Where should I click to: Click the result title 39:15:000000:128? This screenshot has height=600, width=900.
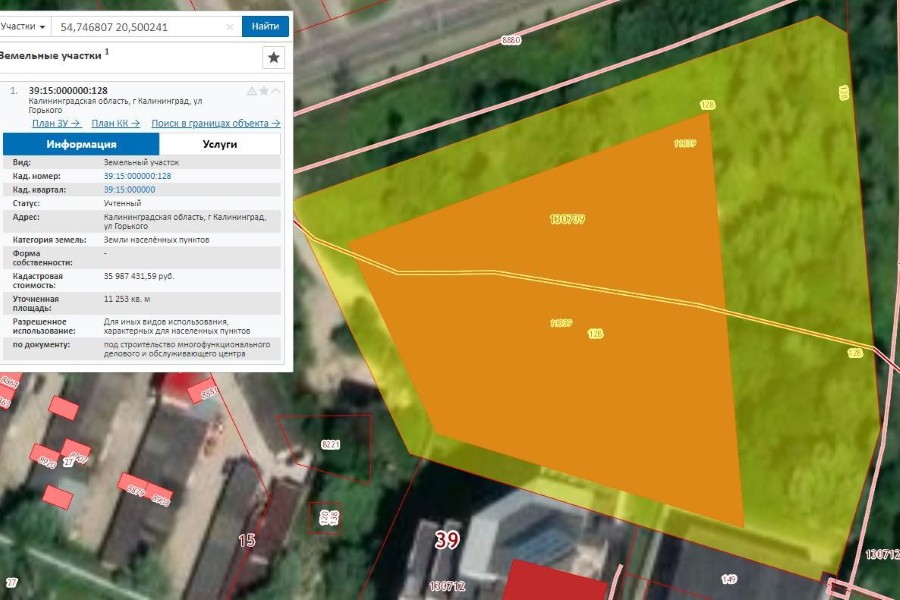click(x=68, y=91)
